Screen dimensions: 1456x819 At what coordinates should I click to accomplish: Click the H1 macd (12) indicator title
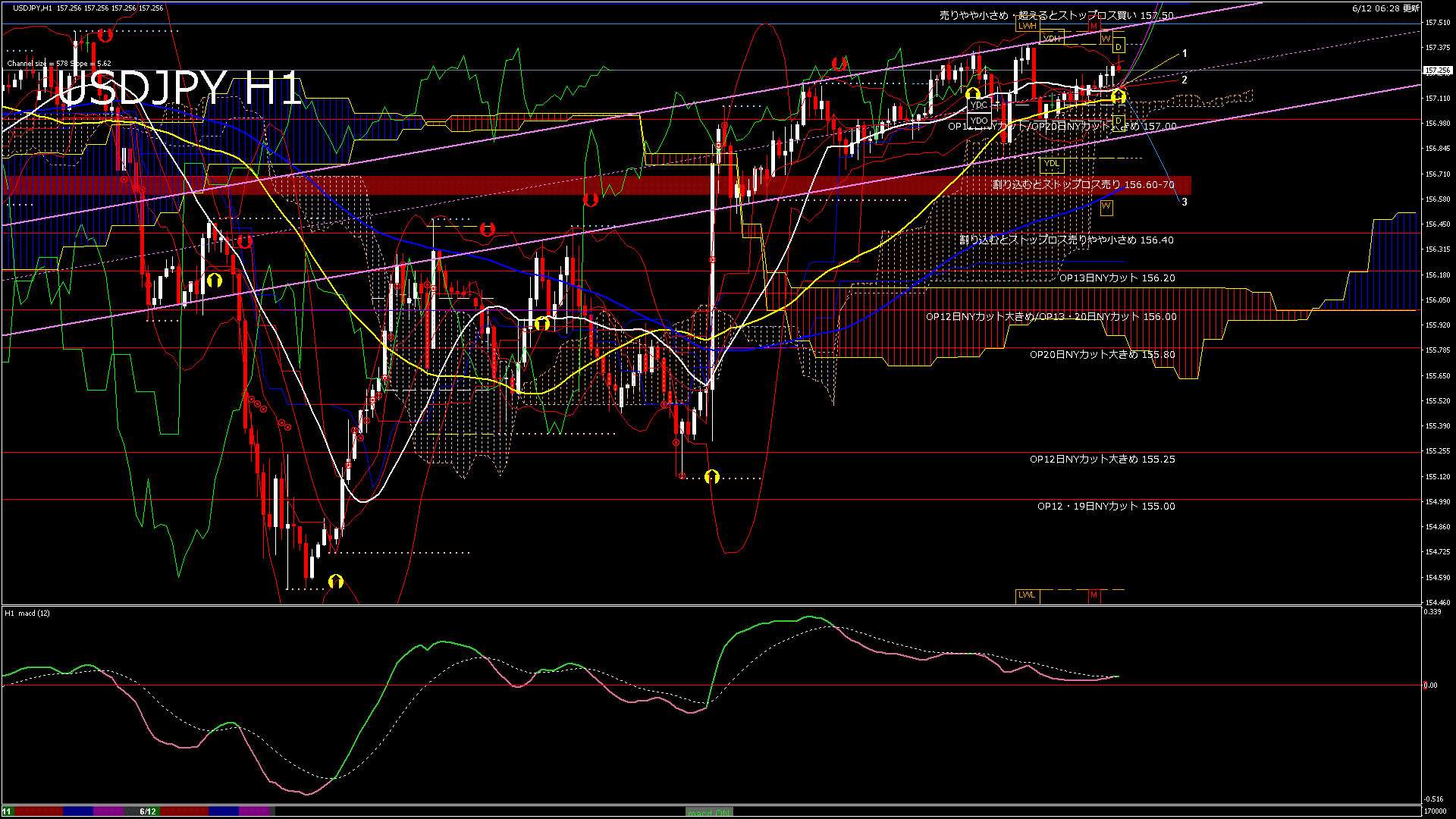tap(27, 613)
